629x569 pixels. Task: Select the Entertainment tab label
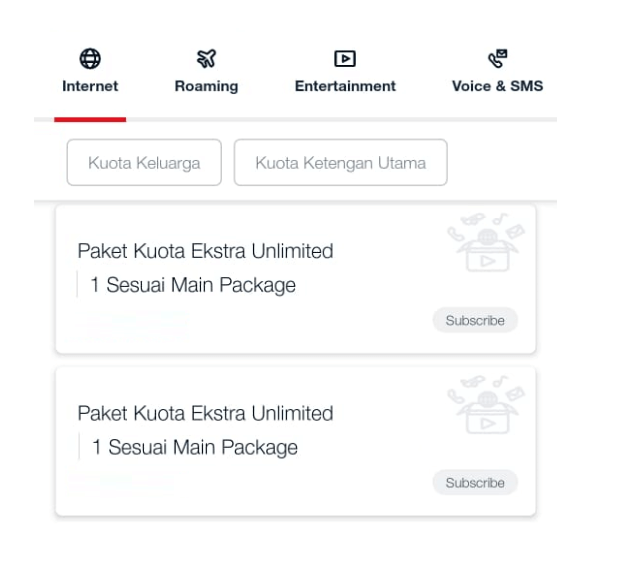pyautogui.click(x=345, y=86)
